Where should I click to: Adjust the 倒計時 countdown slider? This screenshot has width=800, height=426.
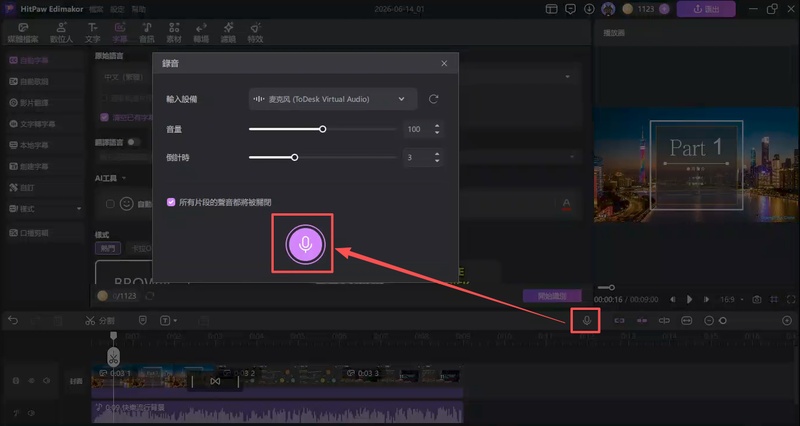pos(294,157)
